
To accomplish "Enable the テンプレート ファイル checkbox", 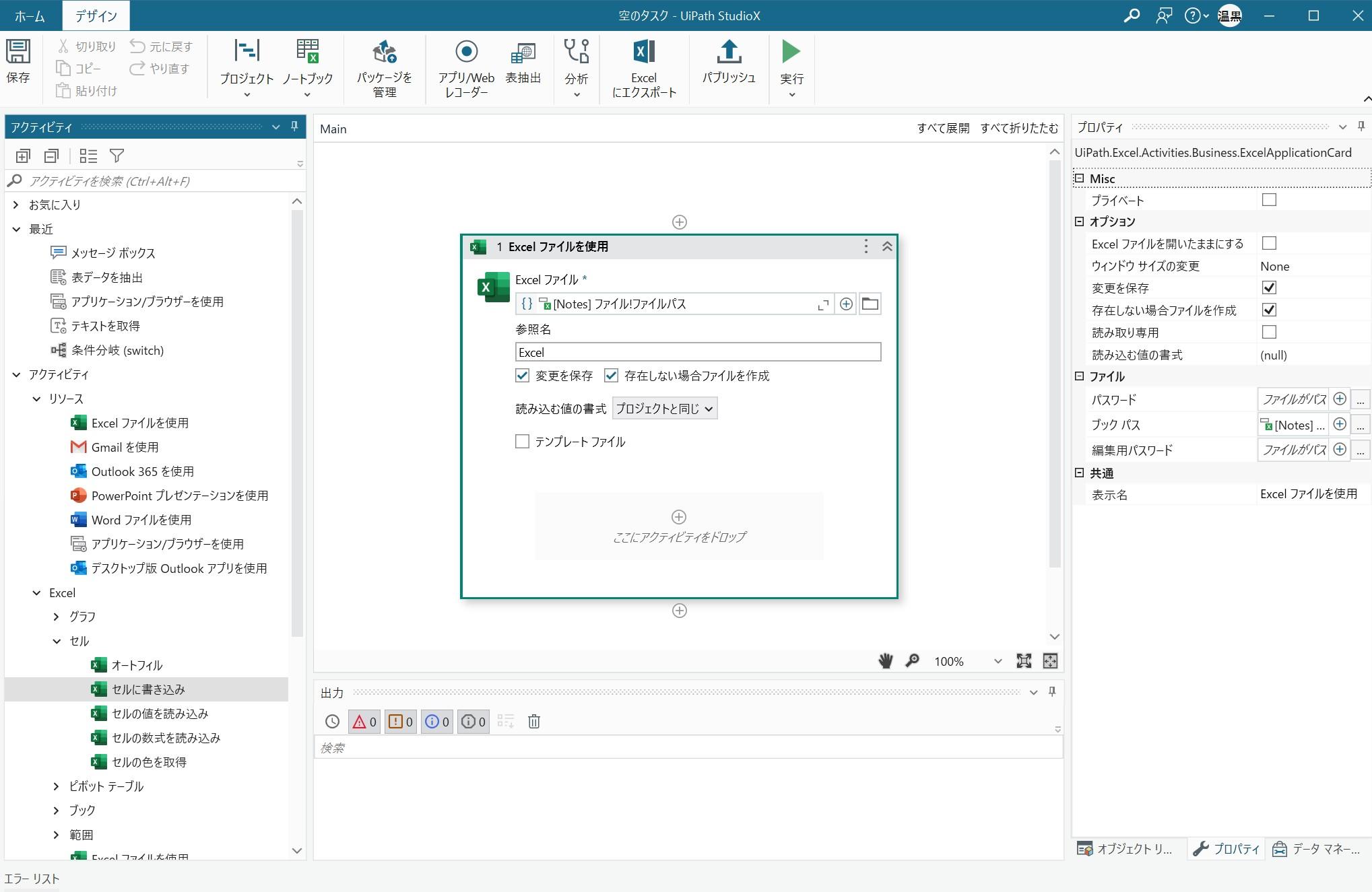I will click(x=522, y=442).
